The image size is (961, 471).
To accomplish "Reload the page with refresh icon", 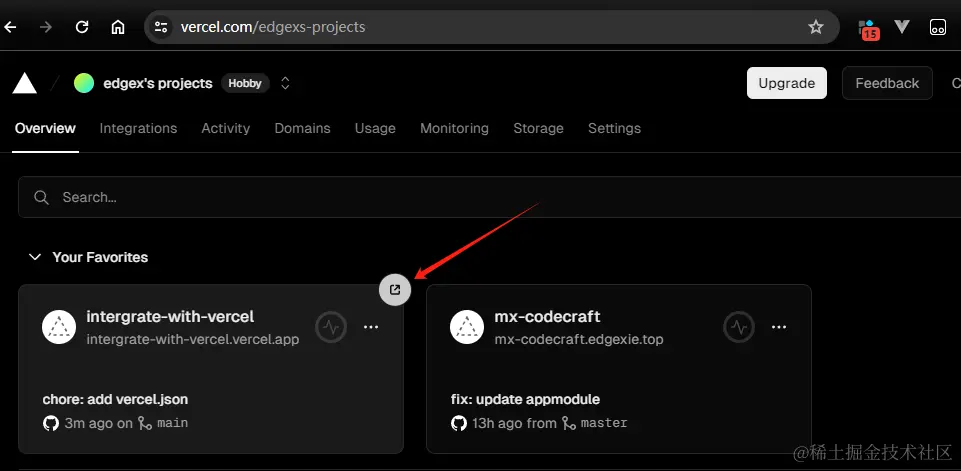I will [x=82, y=27].
